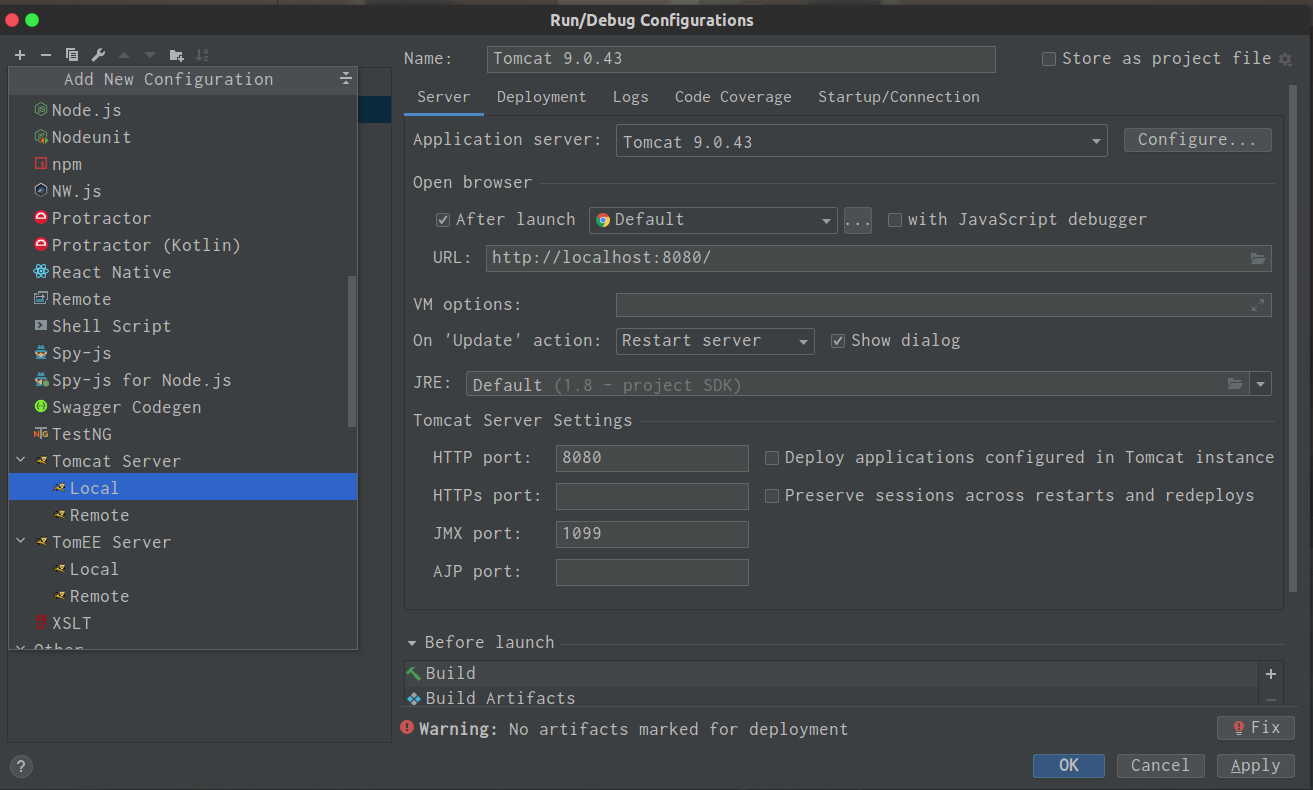1313x790 pixels.
Task: Switch to the Deployment tab
Action: [x=542, y=97]
